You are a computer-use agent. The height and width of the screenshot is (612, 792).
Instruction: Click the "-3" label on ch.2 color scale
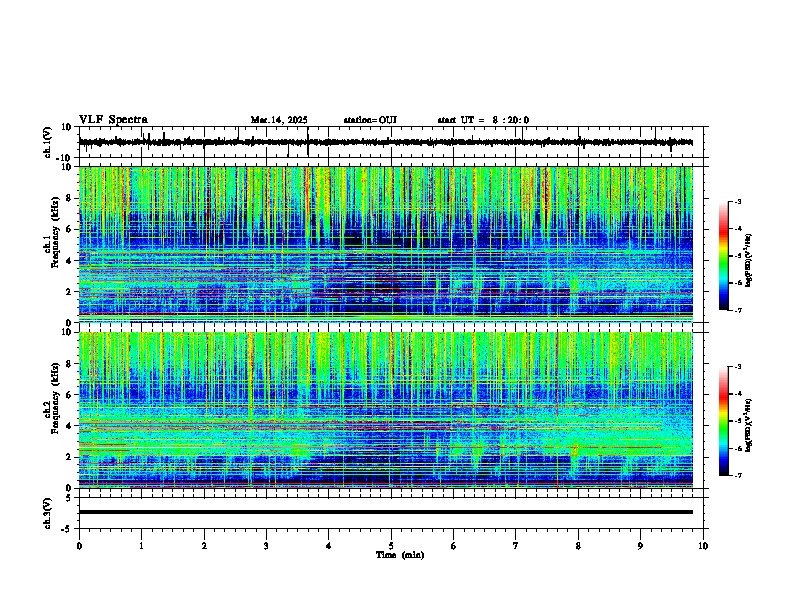tap(737, 367)
